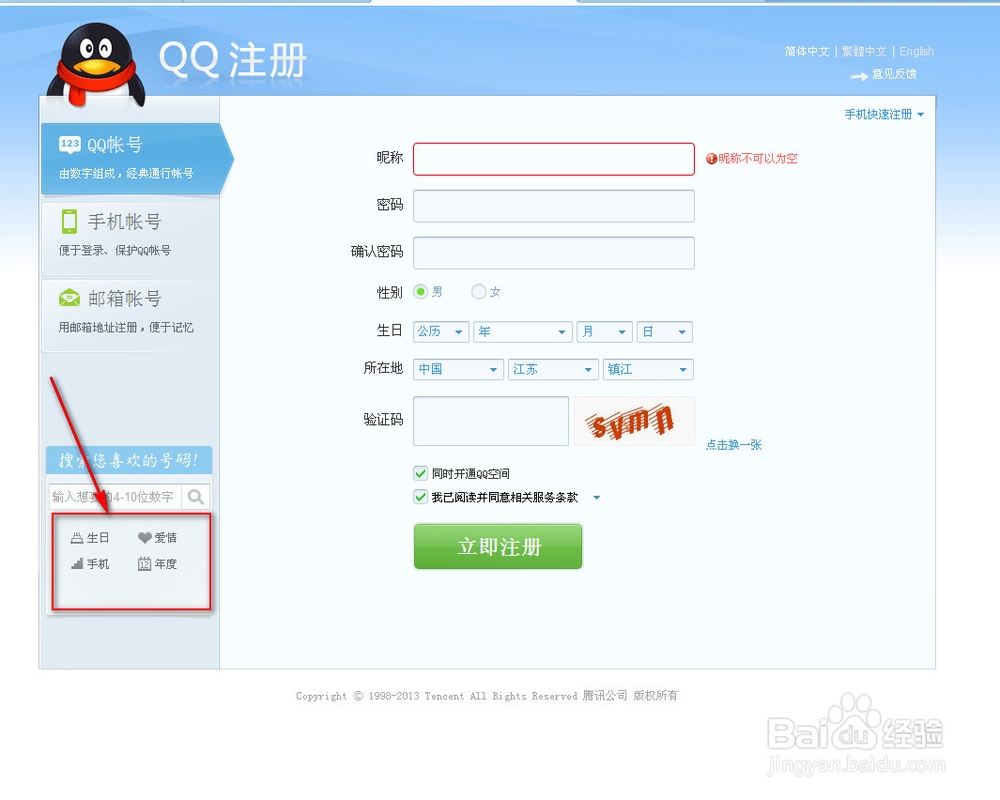Switch language to 简体中文
This screenshot has height=800, width=1000.
click(x=807, y=51)
